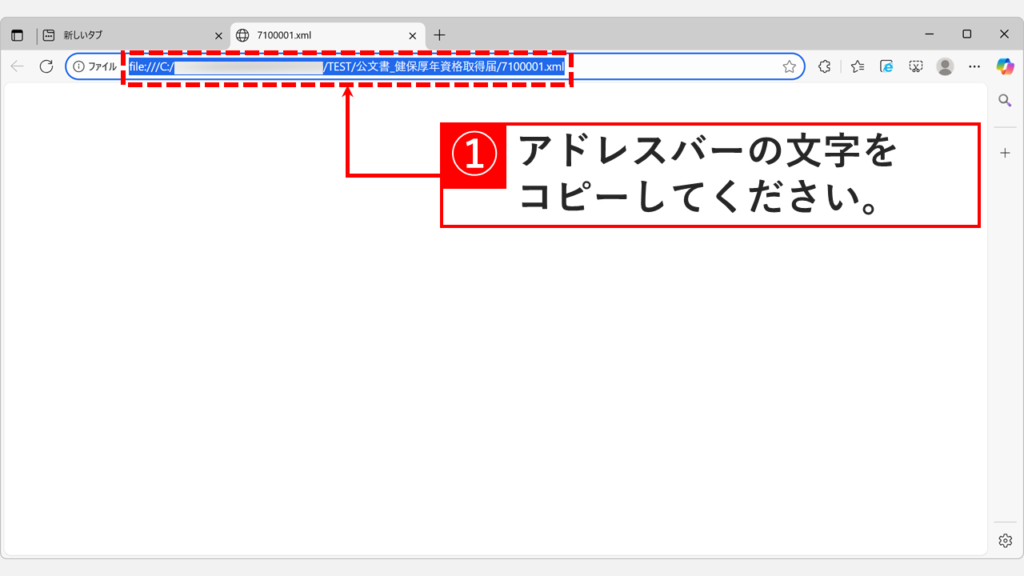Open the Copilot sidebar
The width and height of the screenshot is (1024, 576).
click(x=1006, y=66)
